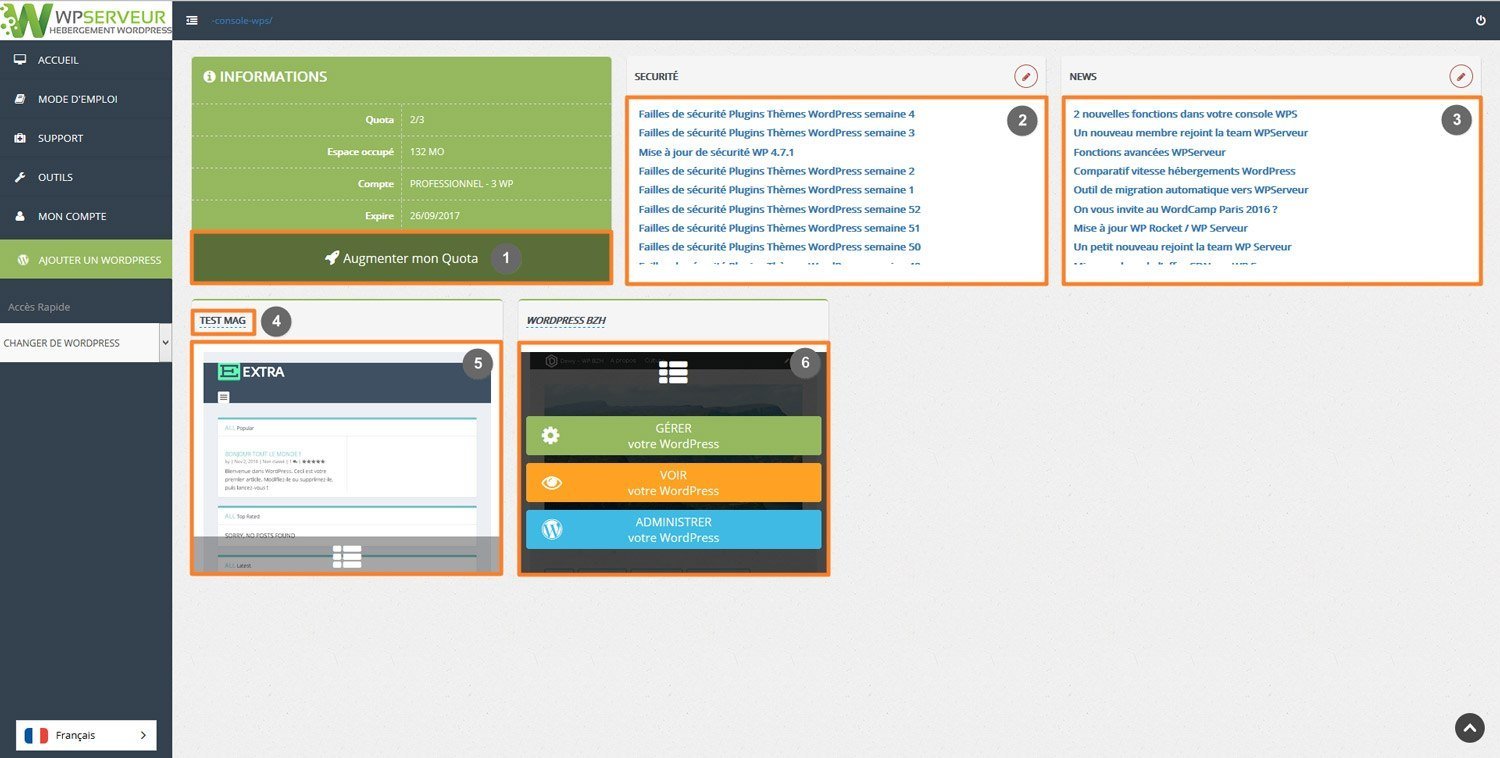The height and width of the screenshot is (758, 1500).
Task: Click the WPServeur logo
Action: (86, 20)
